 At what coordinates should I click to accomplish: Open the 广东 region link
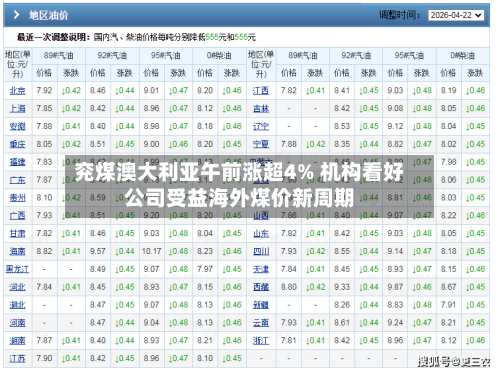18,180
